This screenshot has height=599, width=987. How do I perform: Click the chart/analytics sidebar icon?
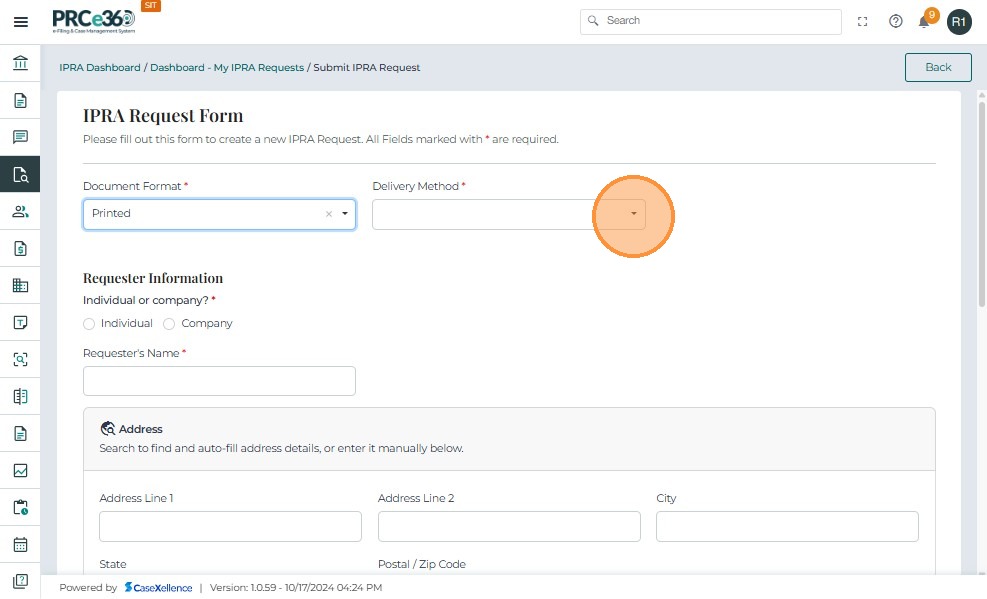(x=20, y=471)
